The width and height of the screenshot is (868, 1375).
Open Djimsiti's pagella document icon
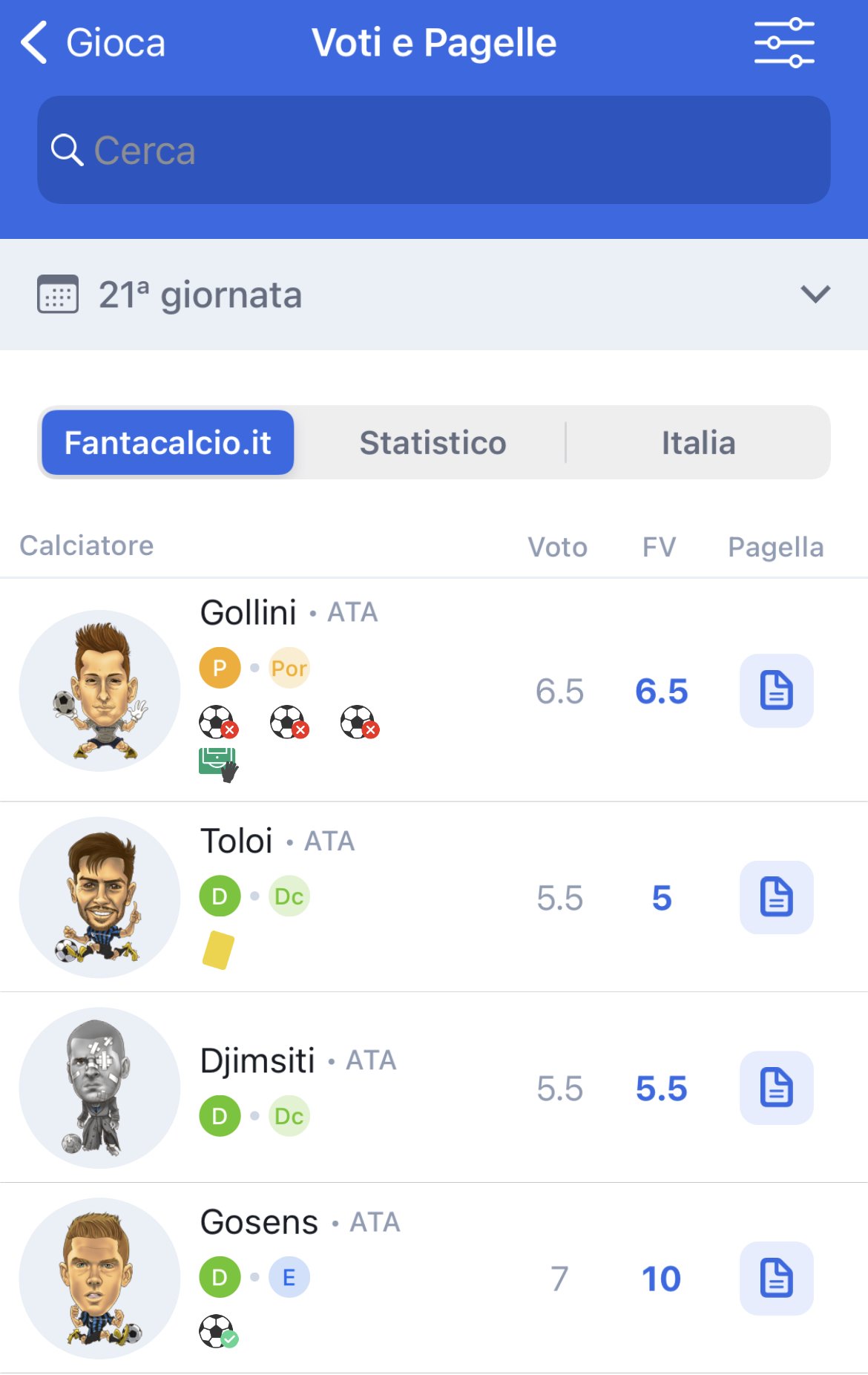coord(776,1088)
